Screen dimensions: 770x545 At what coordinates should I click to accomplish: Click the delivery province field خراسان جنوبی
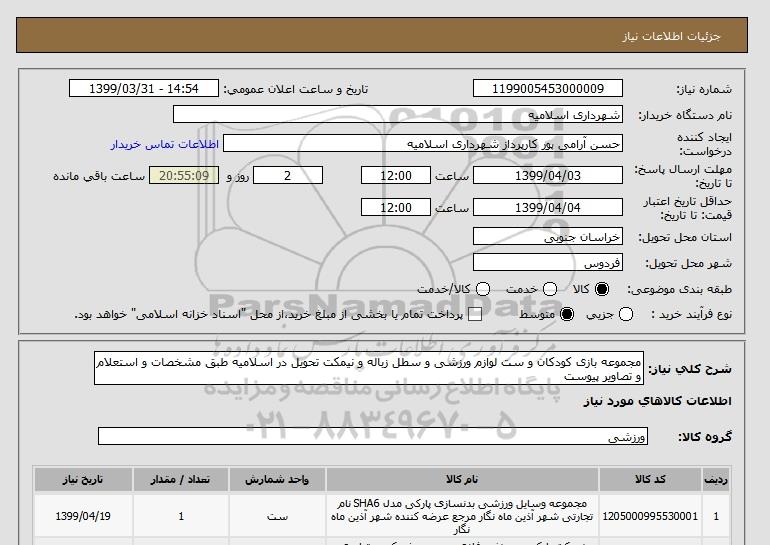coord(548,236)
